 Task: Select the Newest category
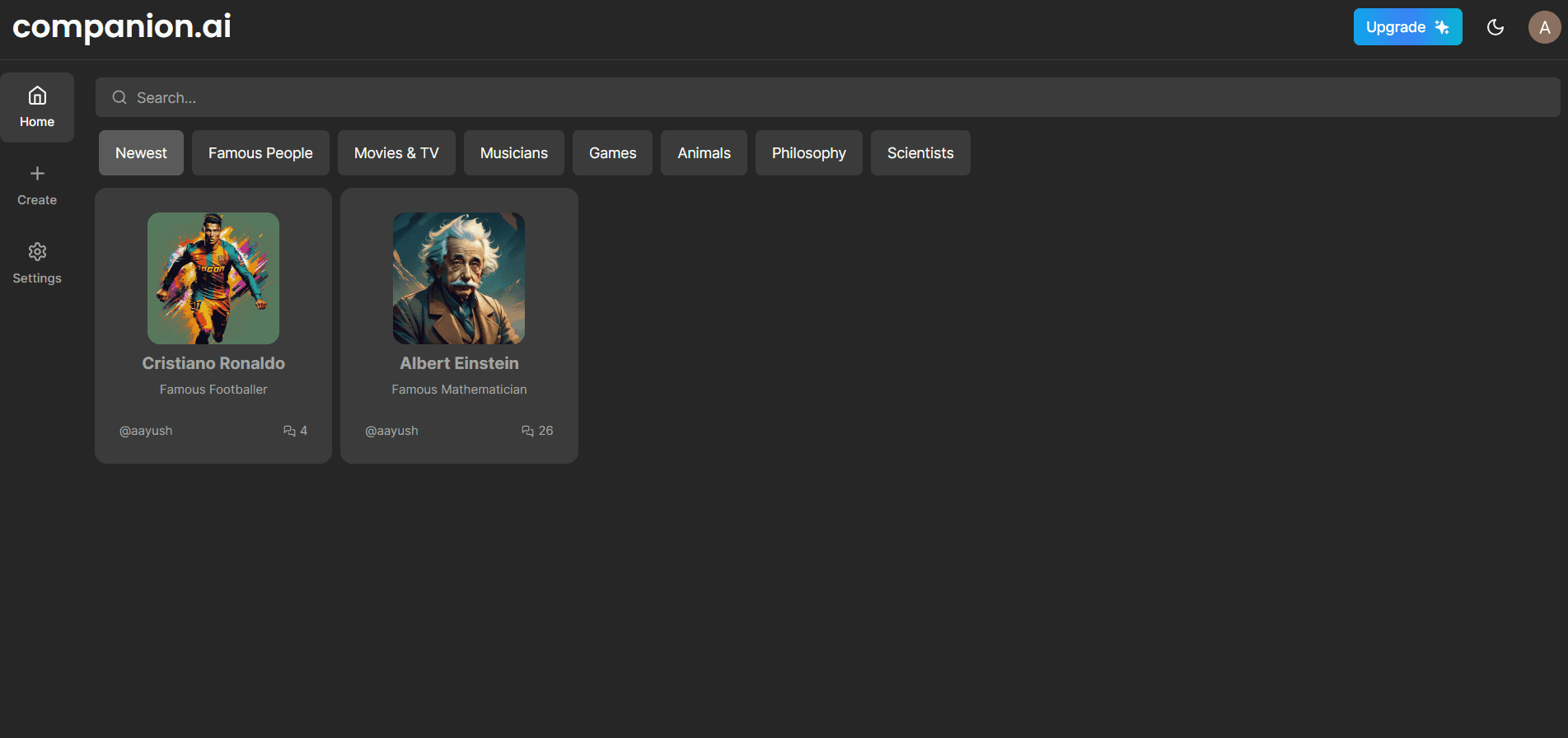pos(141,153)
